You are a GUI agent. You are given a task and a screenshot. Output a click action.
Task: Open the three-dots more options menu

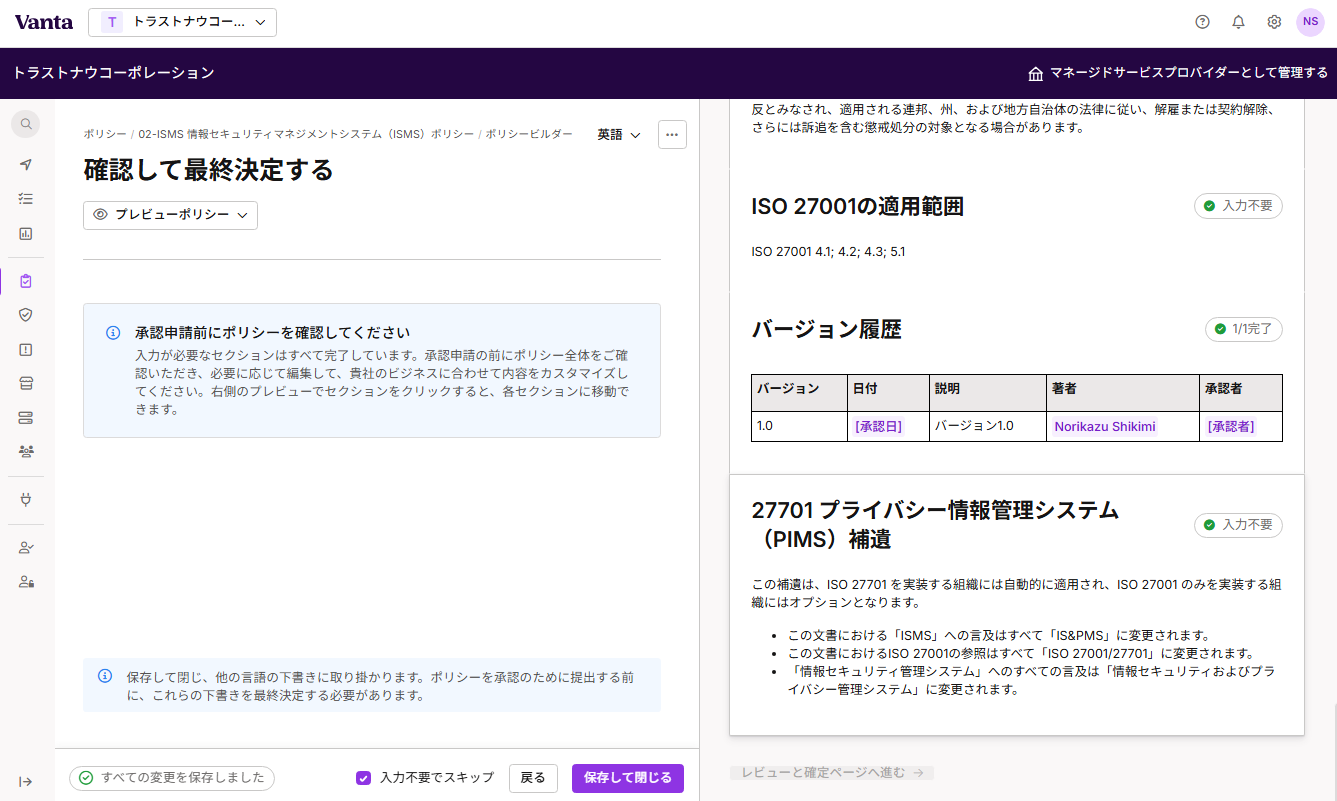(672, 134)
